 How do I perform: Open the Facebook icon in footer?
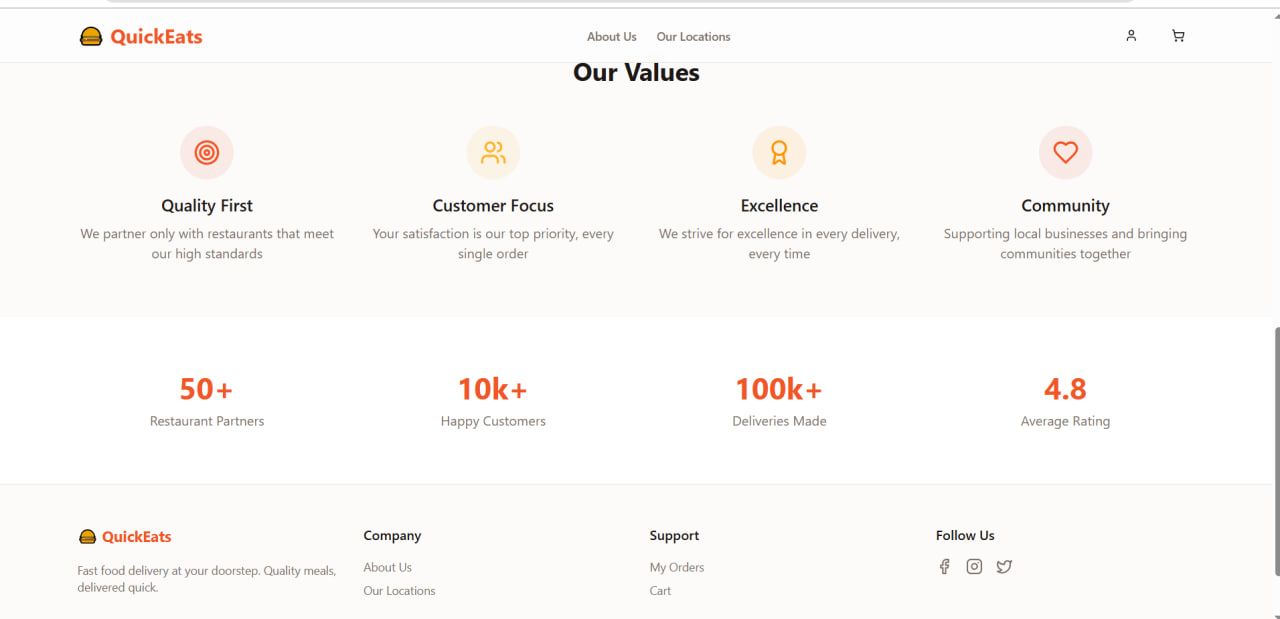944,567
